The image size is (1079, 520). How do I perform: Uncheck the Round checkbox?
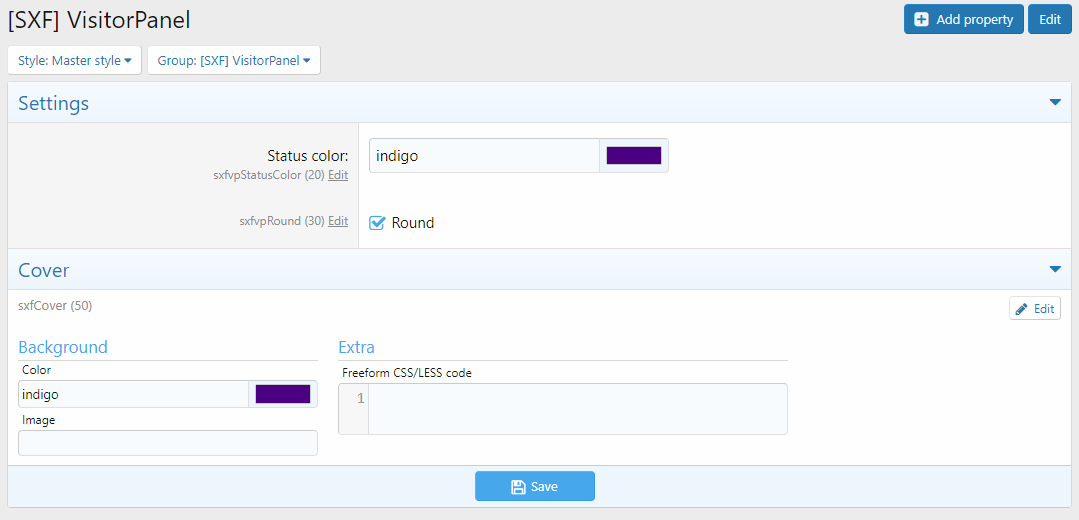click(x=377, y=223)
